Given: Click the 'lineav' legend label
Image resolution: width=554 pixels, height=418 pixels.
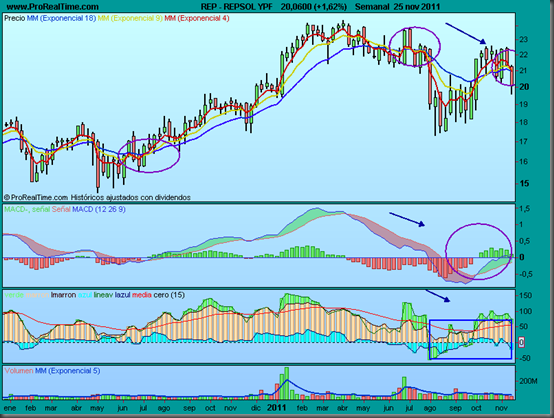Looking at the screenshot, I should [x=103, y=295].
